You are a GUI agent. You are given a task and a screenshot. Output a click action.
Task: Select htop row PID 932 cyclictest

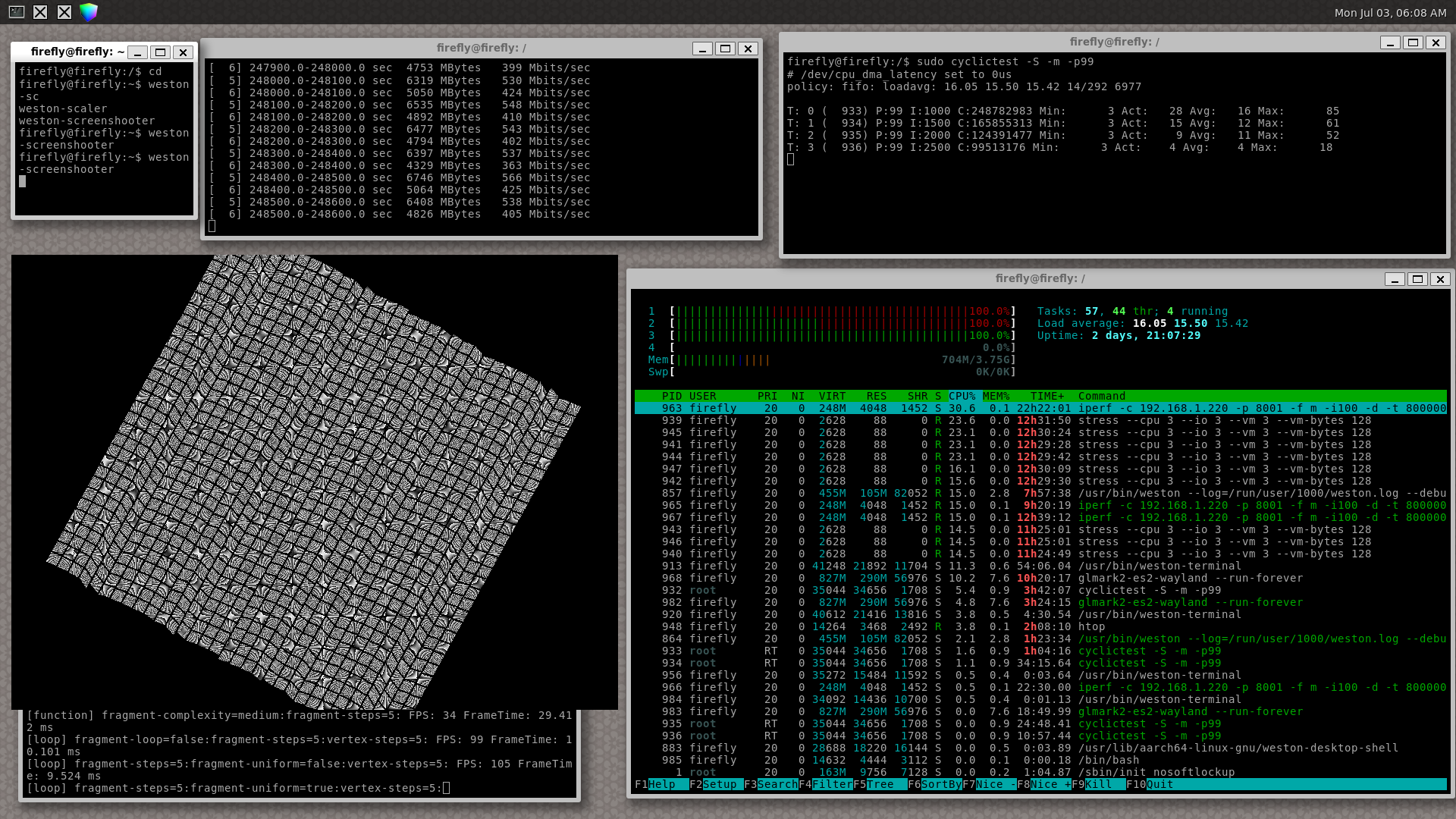(1040, 590)
